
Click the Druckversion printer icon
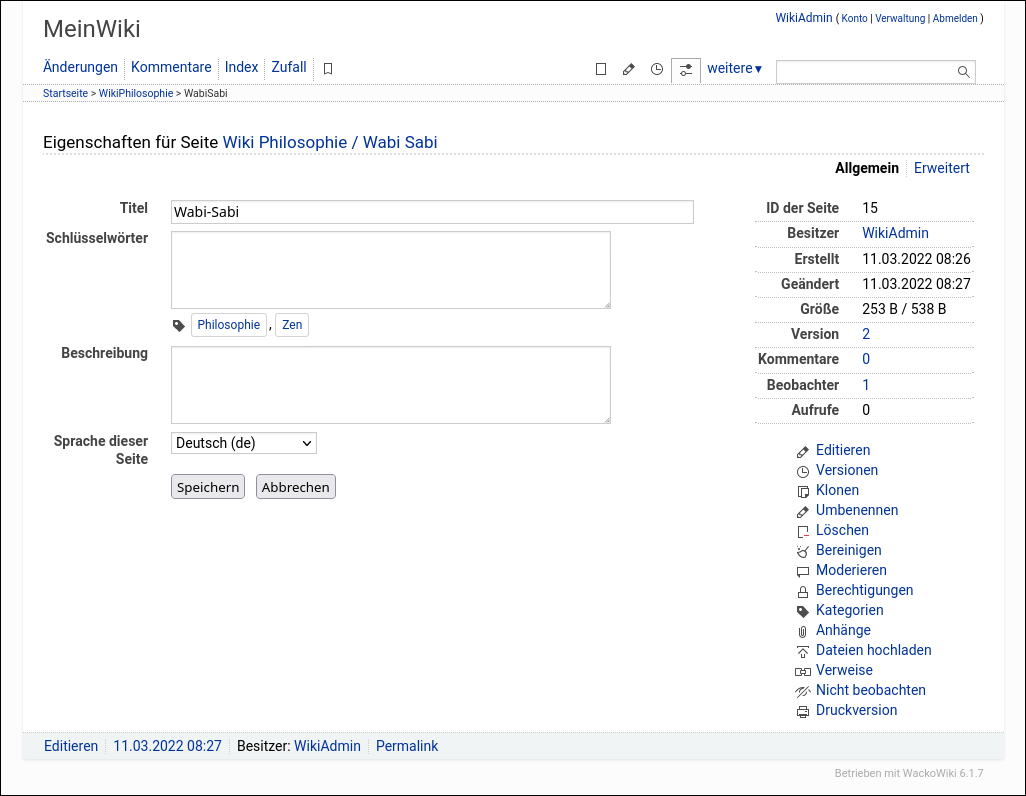[x=802, y=711]
